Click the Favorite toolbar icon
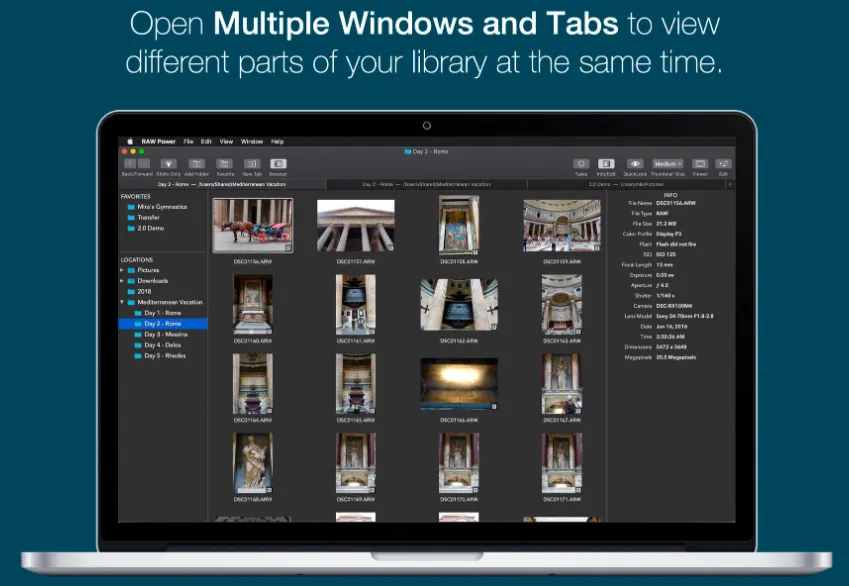The height and width of the screenshot is (586, 849). pyautogui.click(x=225, y=164)
